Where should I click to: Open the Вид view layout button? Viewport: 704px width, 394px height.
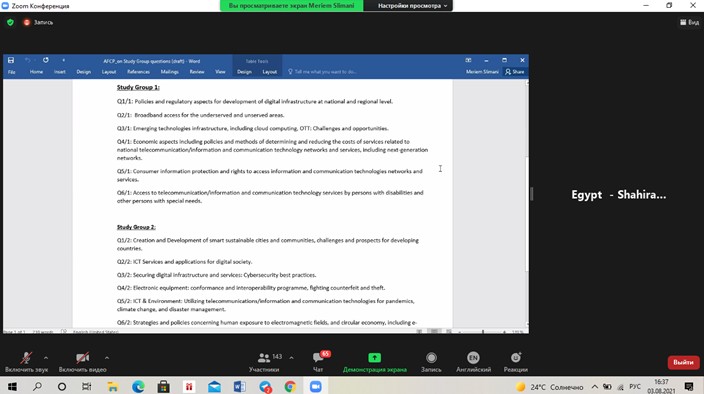(x=689, y=22)
